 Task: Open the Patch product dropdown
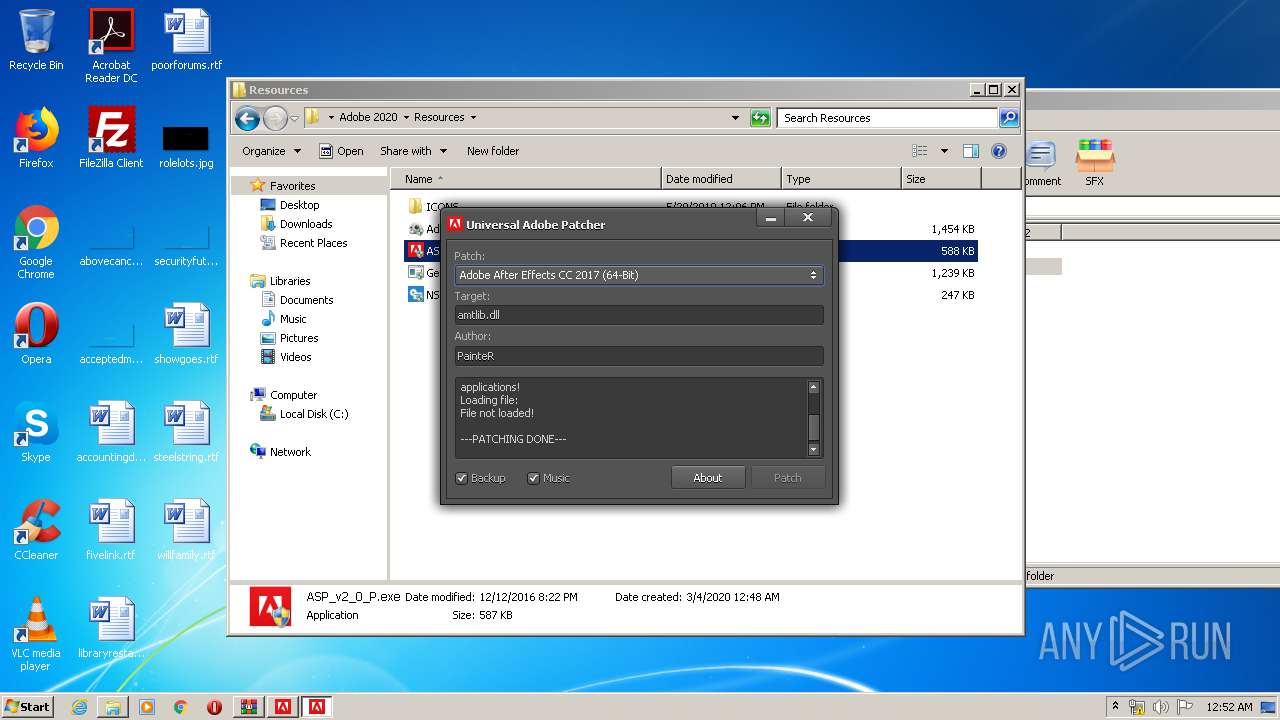tap(639, 275)
